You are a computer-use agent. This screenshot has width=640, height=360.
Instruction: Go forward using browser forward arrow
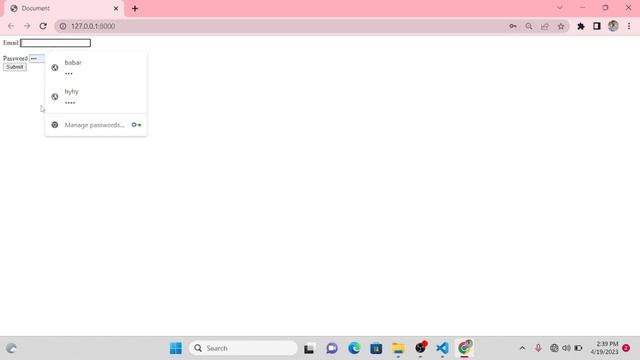tap(27, 26)
